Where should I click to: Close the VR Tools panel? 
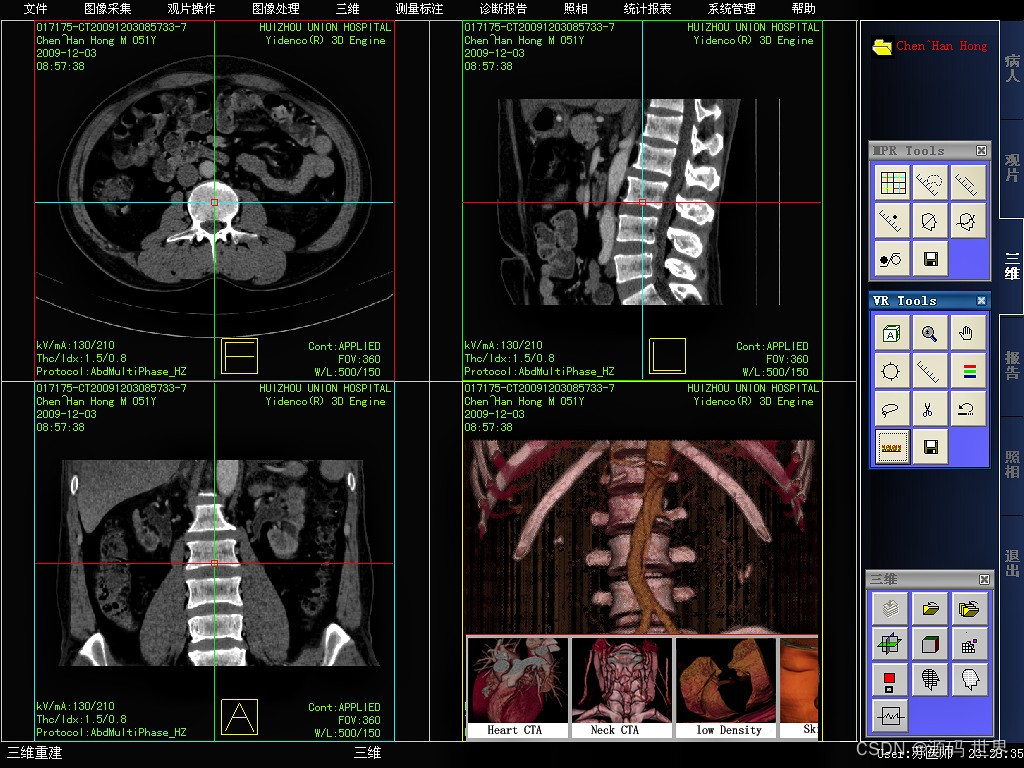[x=981, y=300]
